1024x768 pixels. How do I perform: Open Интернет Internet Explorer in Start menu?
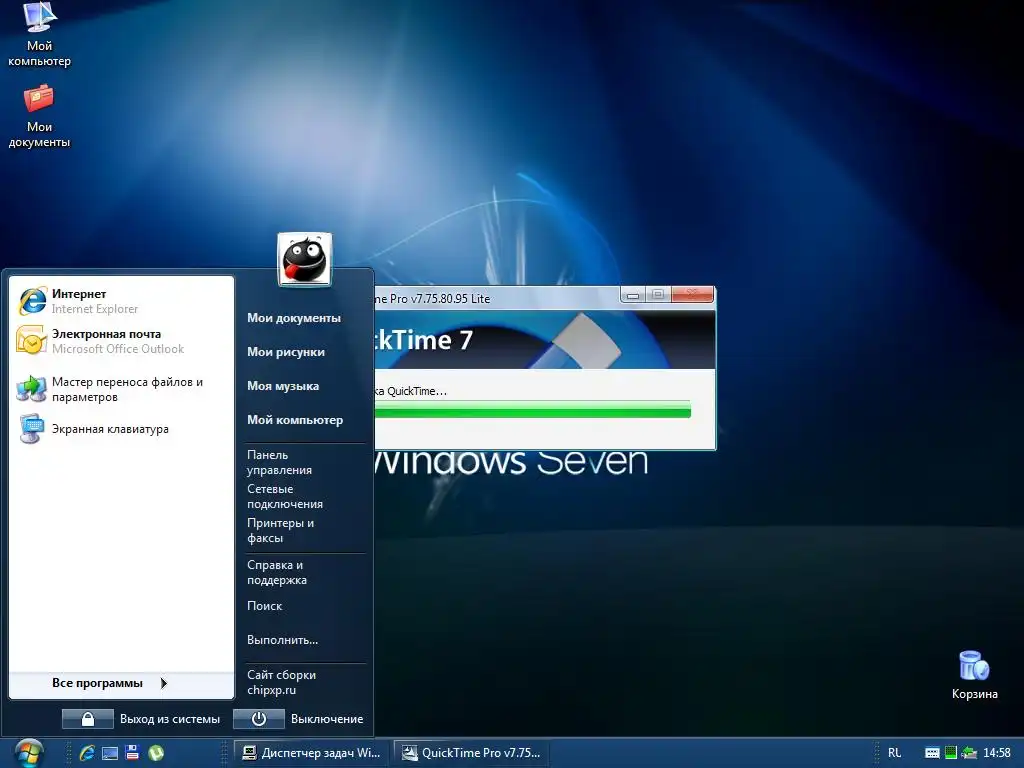(x=123, y=301)
